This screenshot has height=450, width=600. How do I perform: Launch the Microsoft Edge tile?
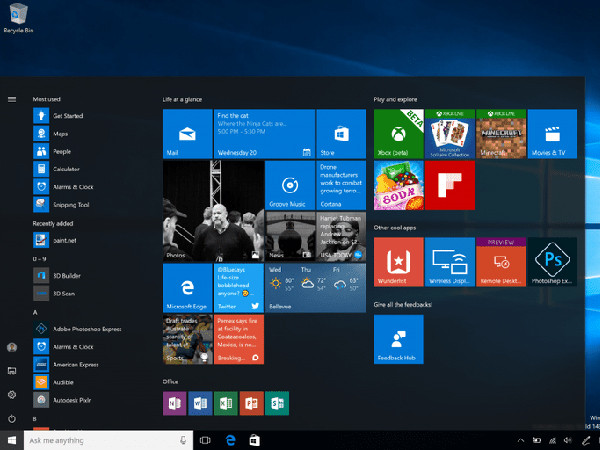188,288
